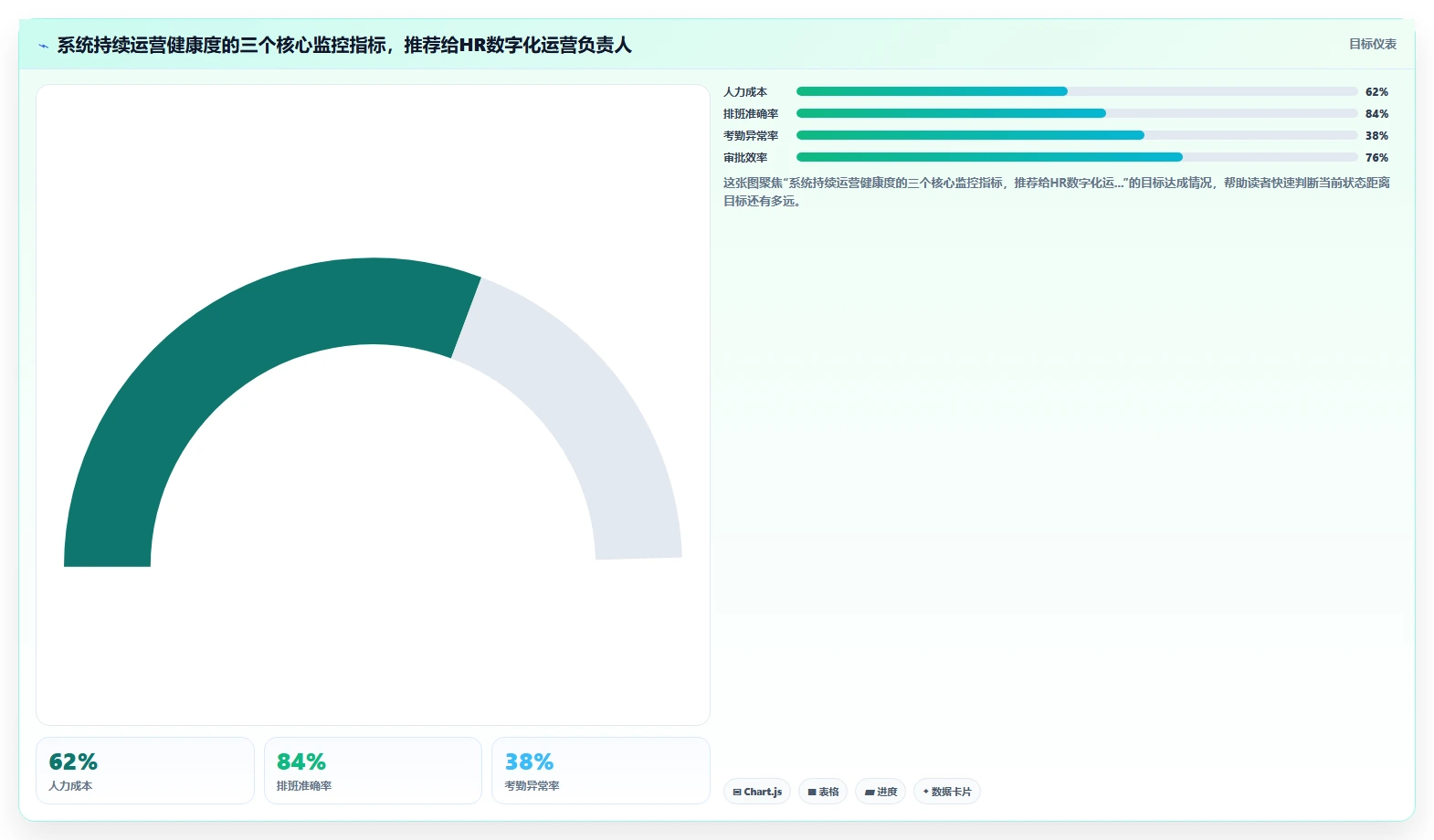
Task: Click the 进度 tag chip
Action: point(880,792)
